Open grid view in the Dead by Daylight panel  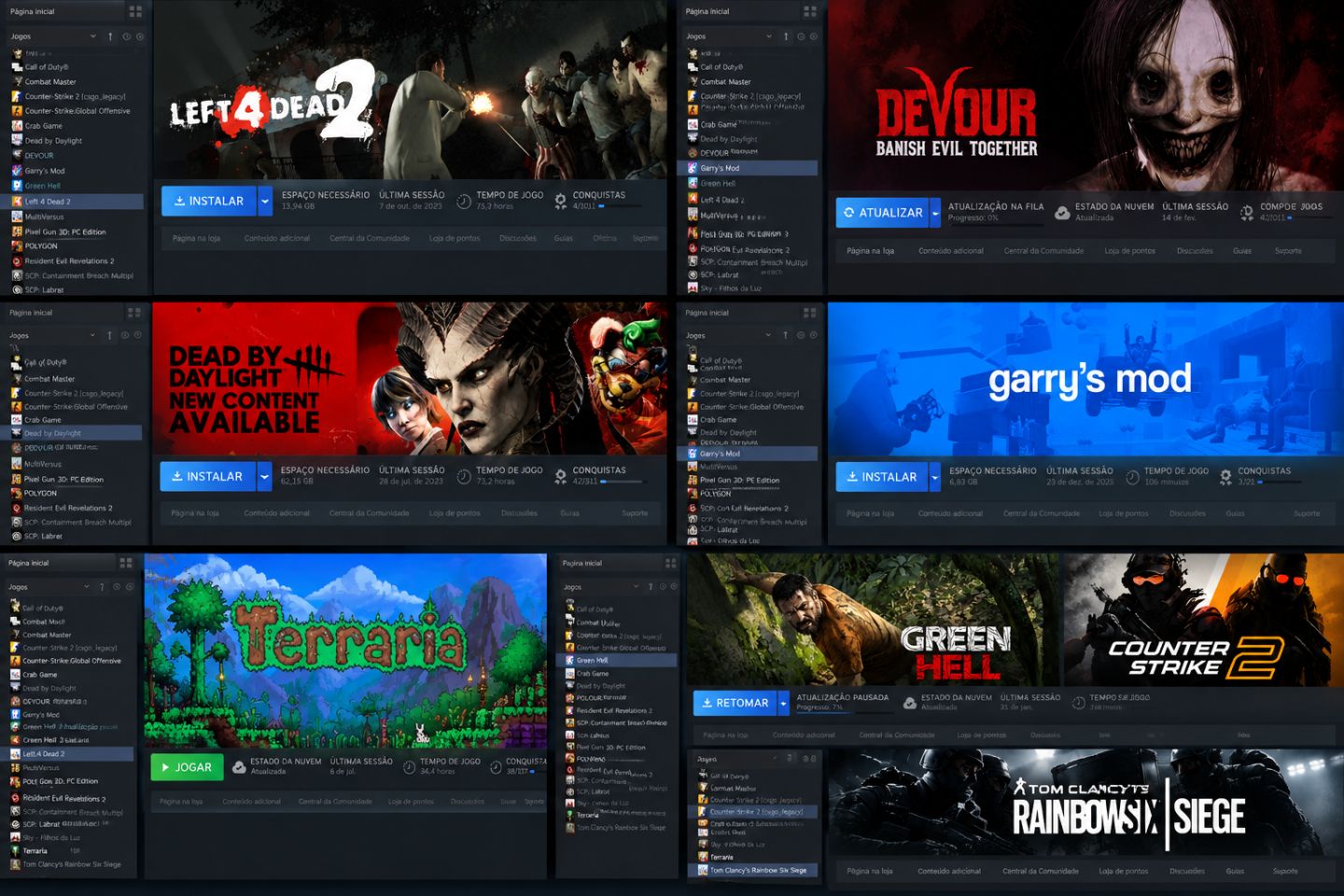[134, 312]
